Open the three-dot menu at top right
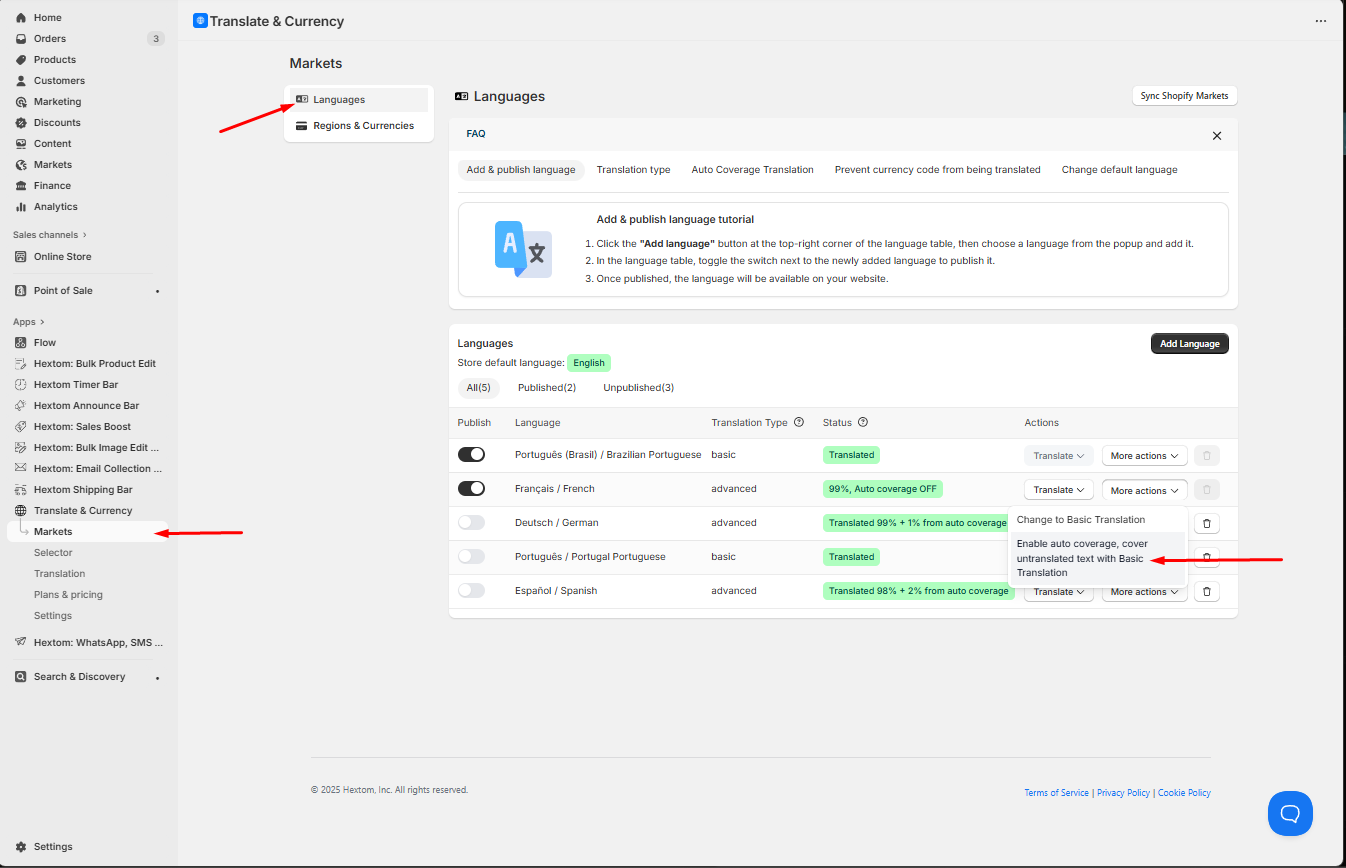This screenshot has height=868, width=1346. pyautogui.click(x=1322, y=21)
